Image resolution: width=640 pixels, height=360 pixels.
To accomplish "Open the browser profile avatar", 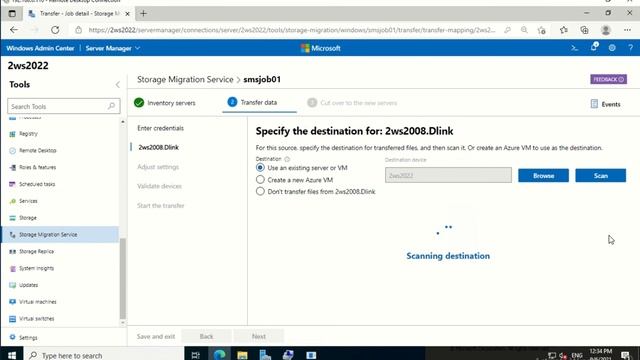I will point(606,30).
